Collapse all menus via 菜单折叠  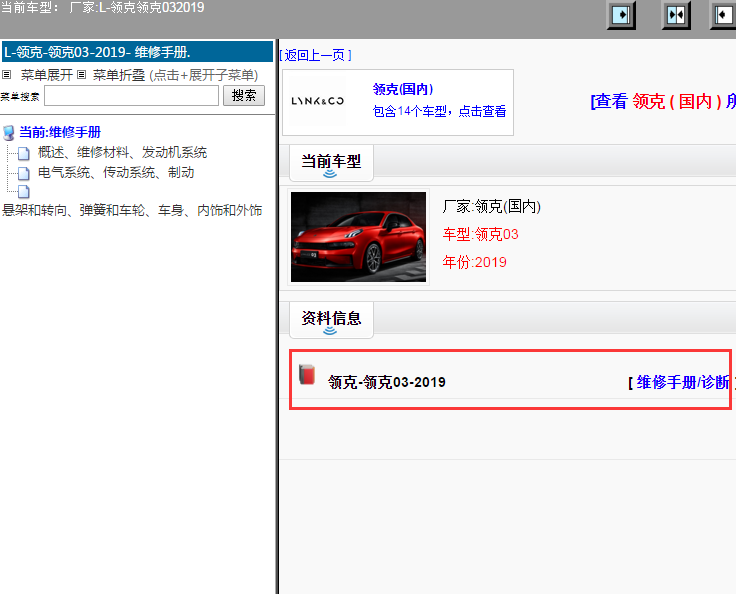coord(119,75)
